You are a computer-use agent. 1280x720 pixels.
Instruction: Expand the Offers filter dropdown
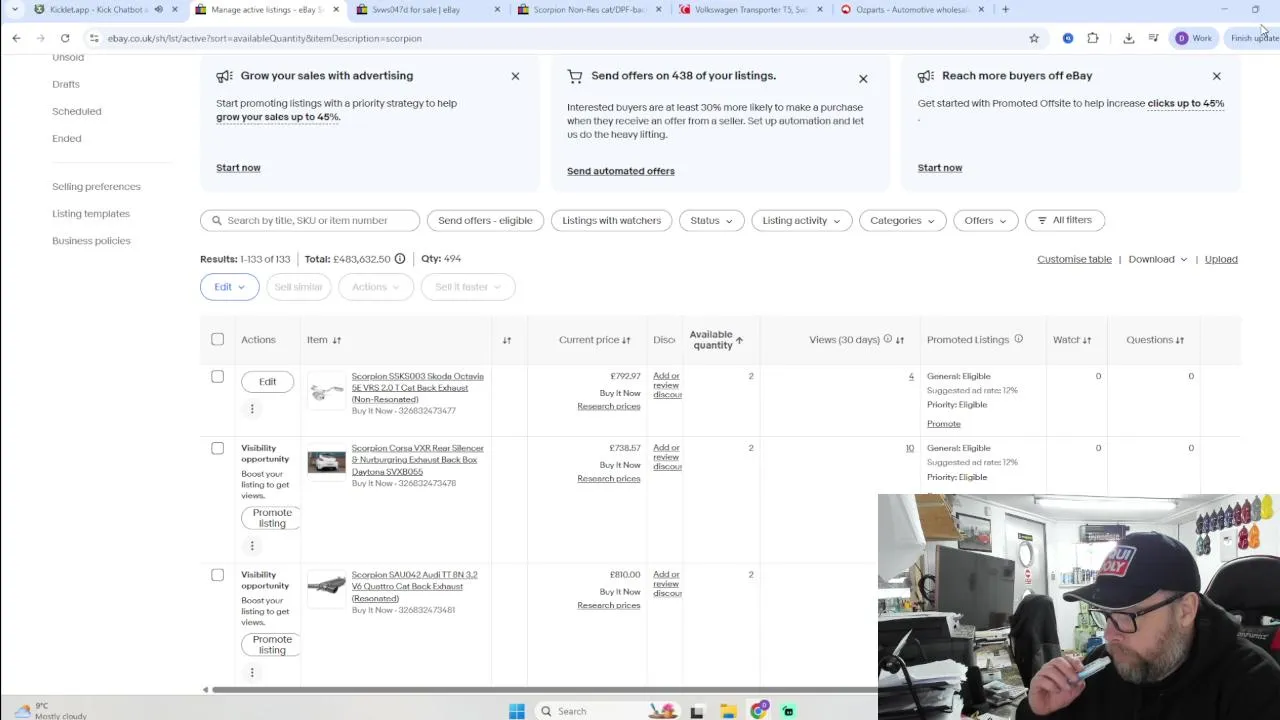(985, 220)
